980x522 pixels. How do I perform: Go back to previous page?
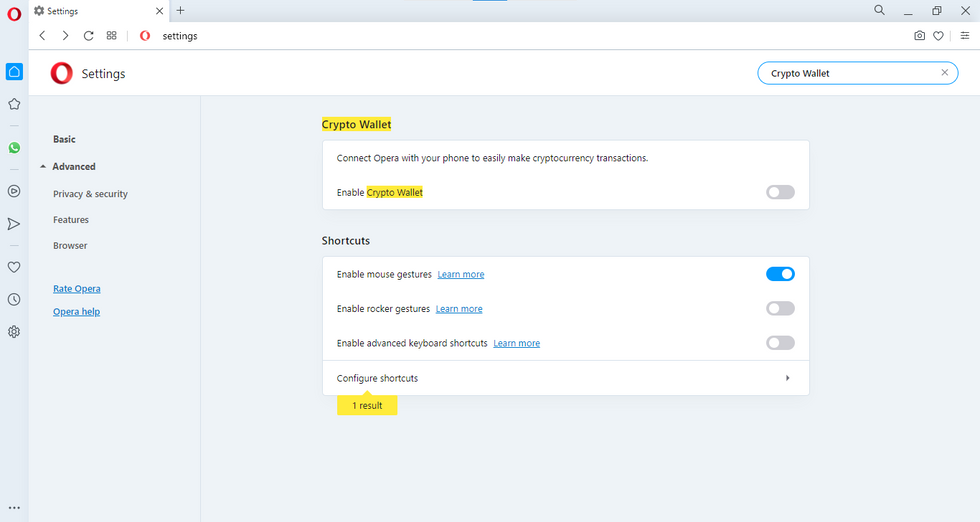[42, 36]
